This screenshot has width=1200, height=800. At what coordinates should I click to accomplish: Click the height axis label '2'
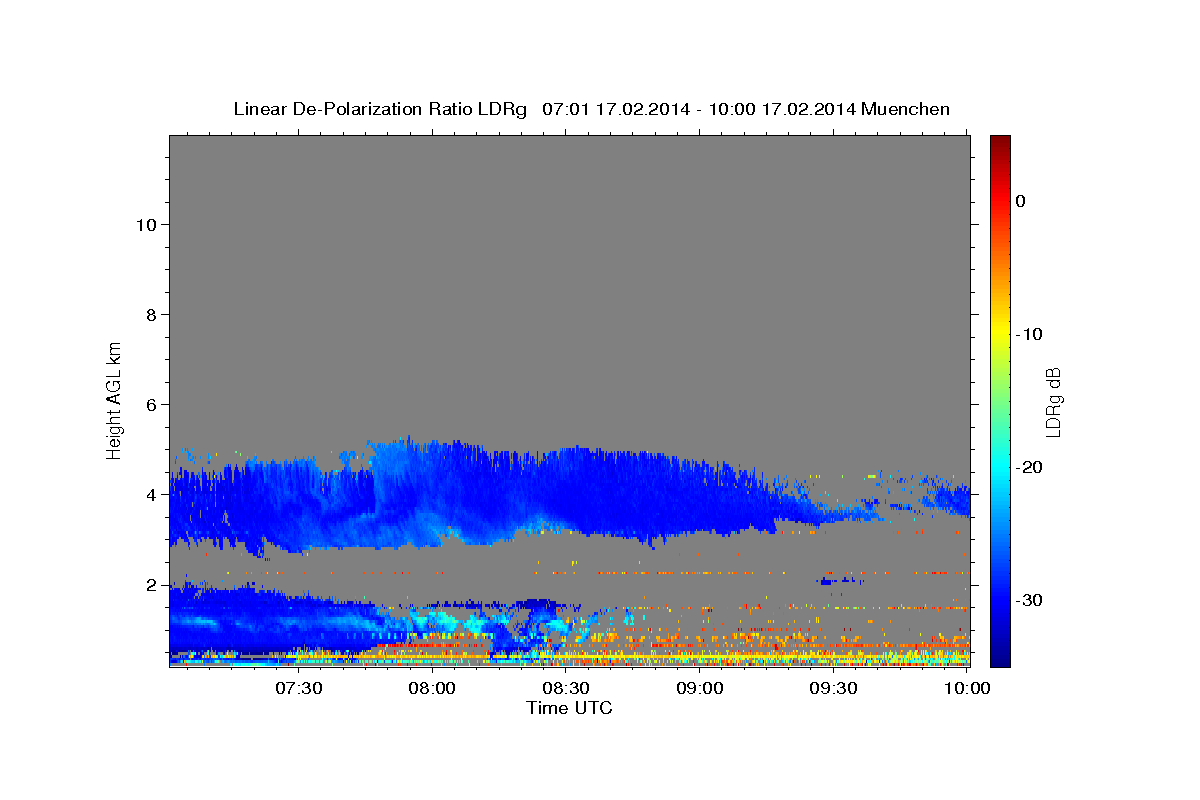[x=151, y=585]
